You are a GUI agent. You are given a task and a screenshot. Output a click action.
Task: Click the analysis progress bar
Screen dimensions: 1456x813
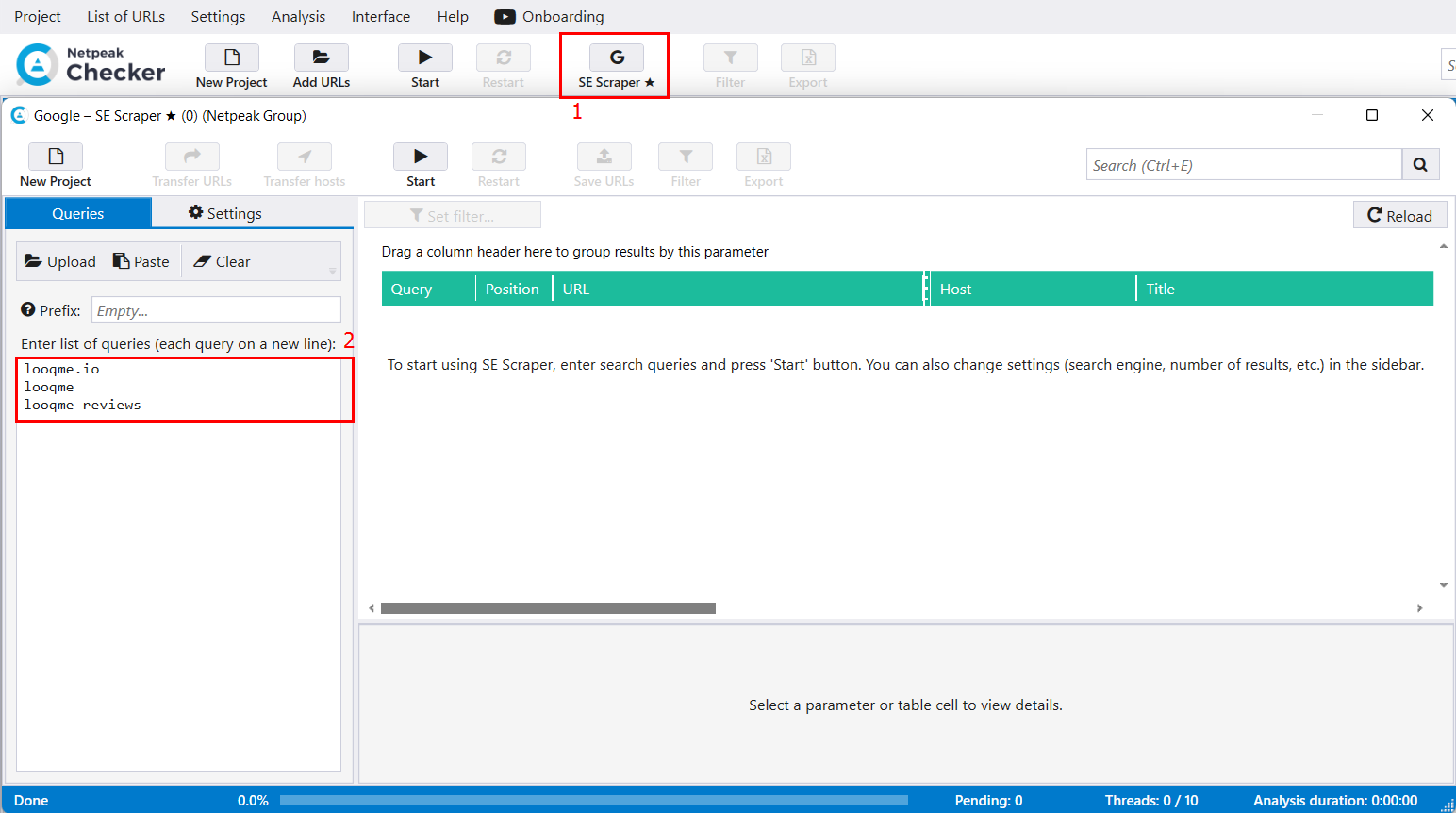click(x=593, y=800)
